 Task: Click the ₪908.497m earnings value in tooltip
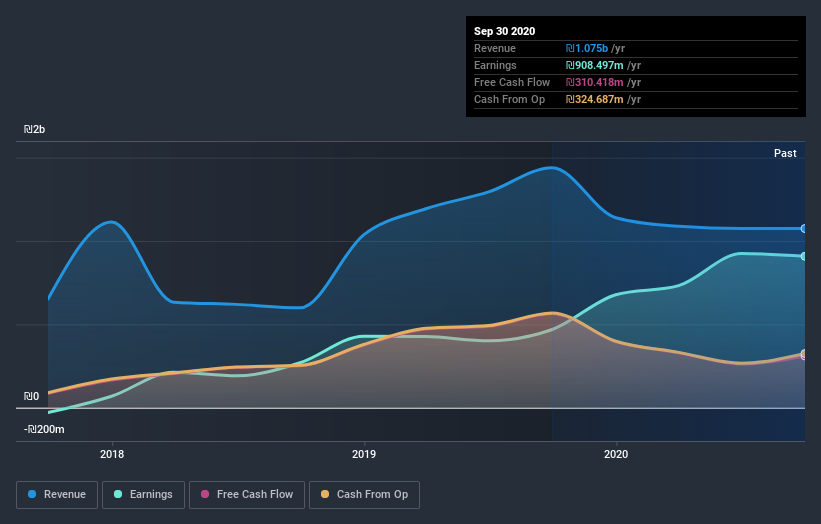[594, 65]
